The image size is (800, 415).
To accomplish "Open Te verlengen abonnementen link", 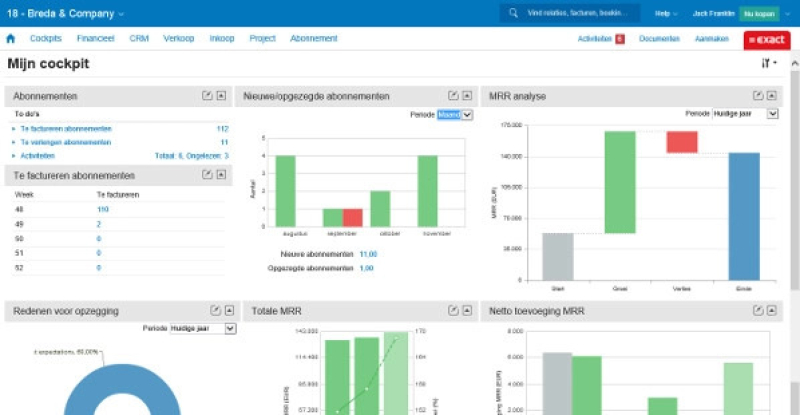I will pos(65,142).
